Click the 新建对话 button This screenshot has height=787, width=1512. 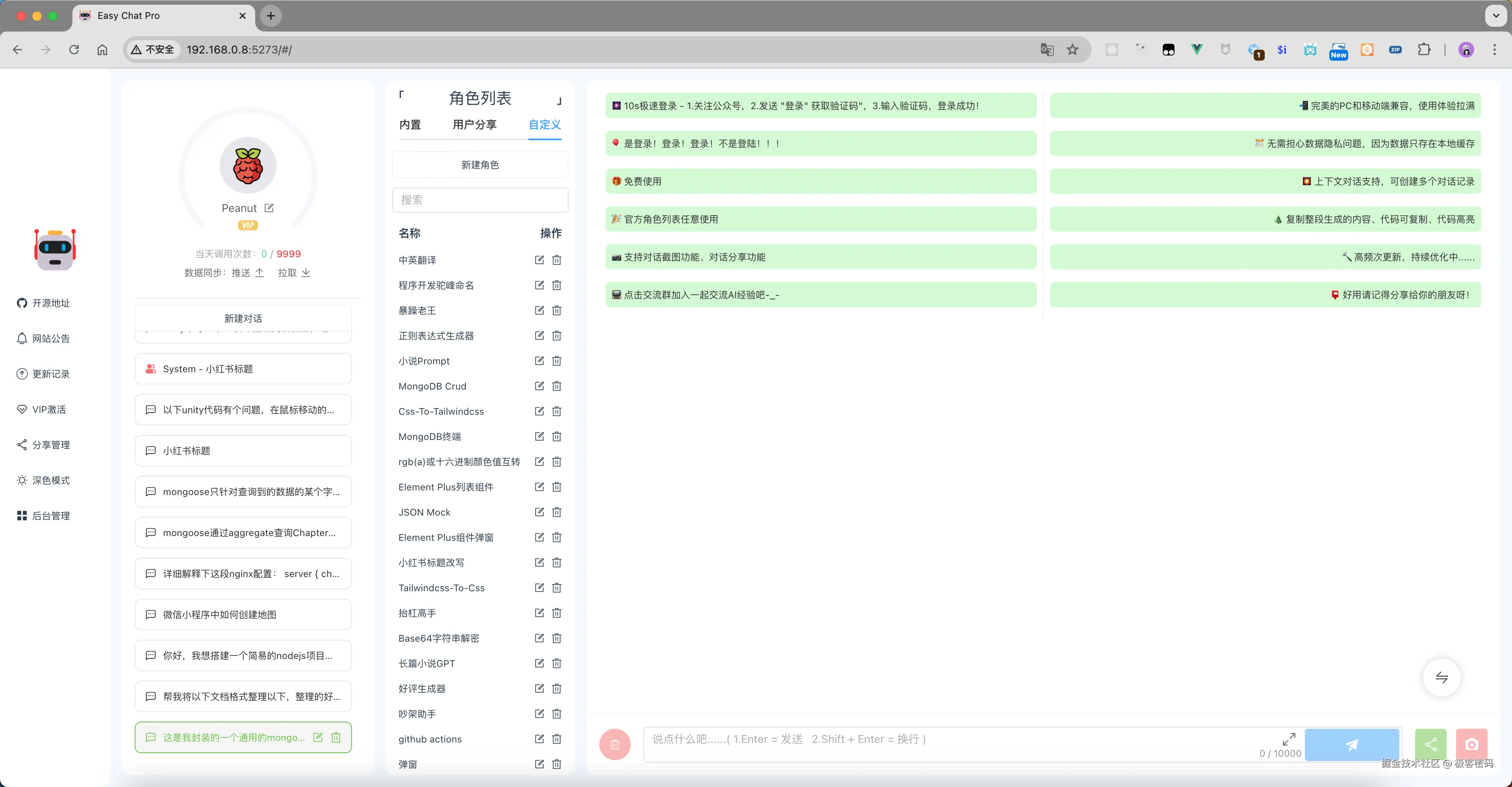click(243, 318)
